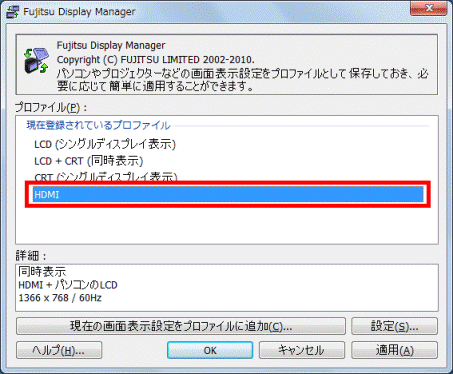
Task: Click the プロファイル(P) label
Action: click(x=51, y=108)
